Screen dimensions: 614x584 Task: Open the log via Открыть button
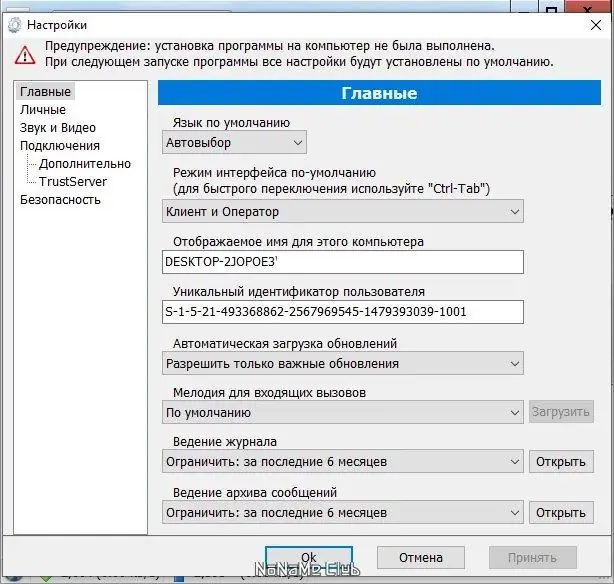coord(561,461)
